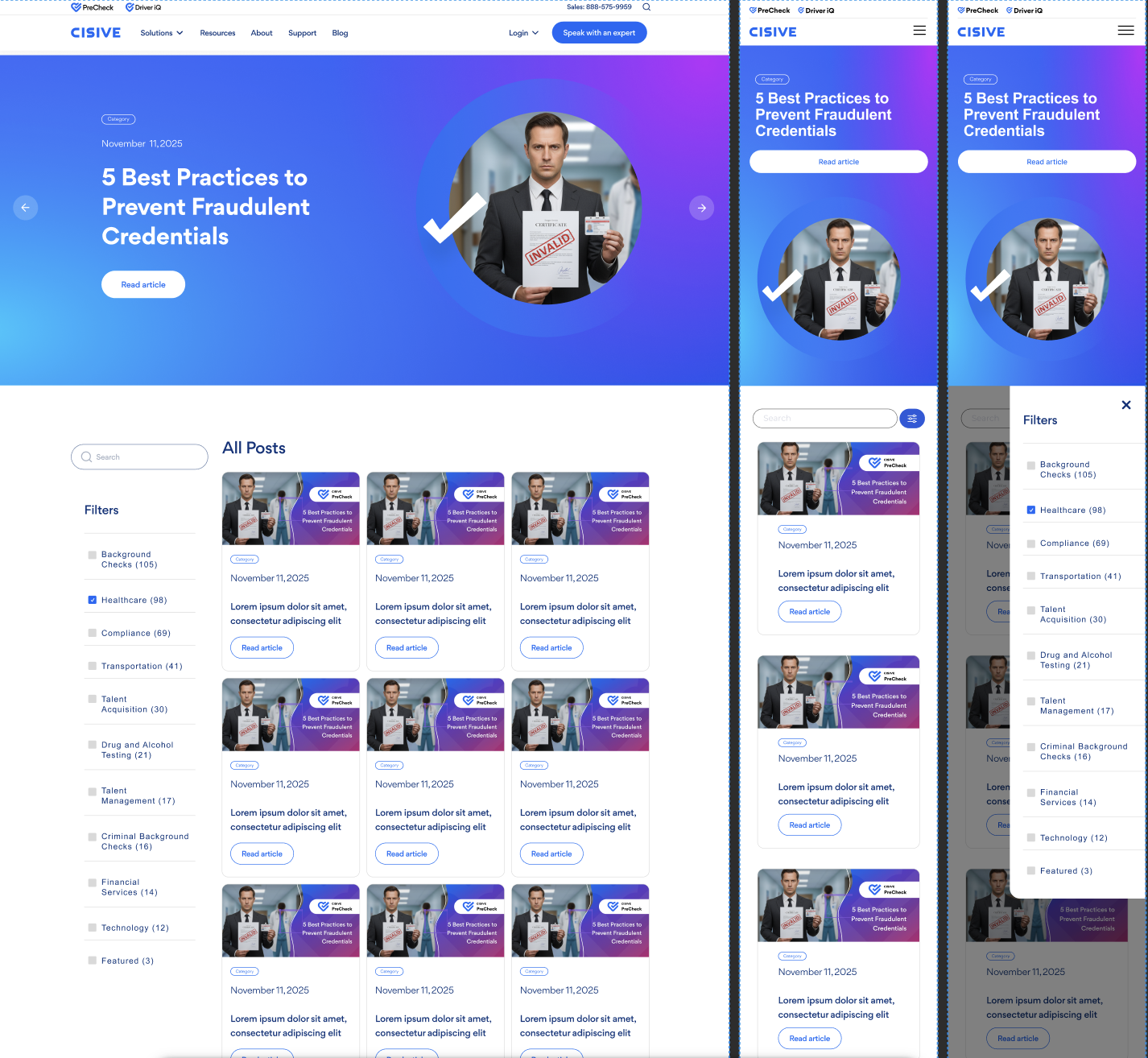
Task: Expand the Solutions dropdown in the navigation
Action: (x=162, y=33)
